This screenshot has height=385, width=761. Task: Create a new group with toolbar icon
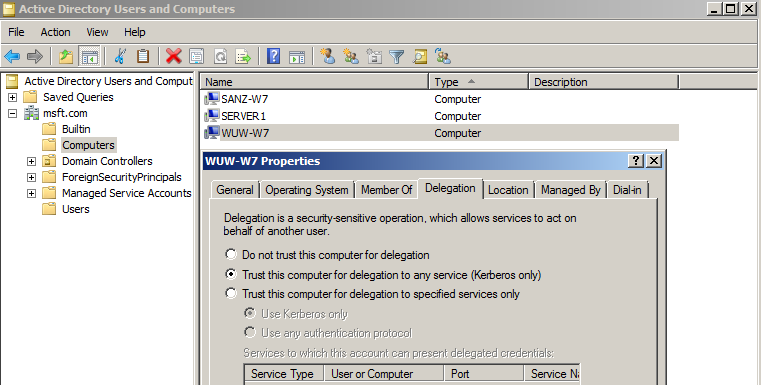tap(351, 57)
